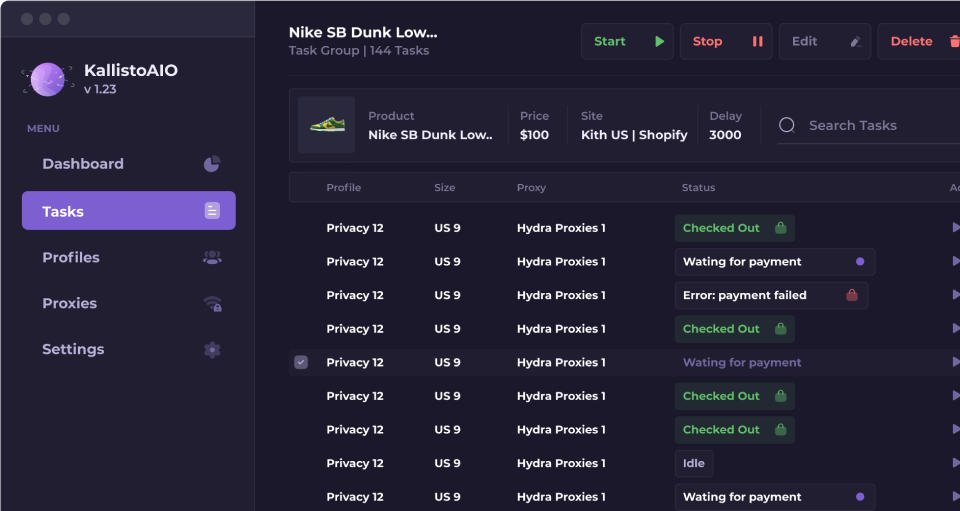Click the pencil icon in Edit

pyautogui.click(x=855, y=42)
